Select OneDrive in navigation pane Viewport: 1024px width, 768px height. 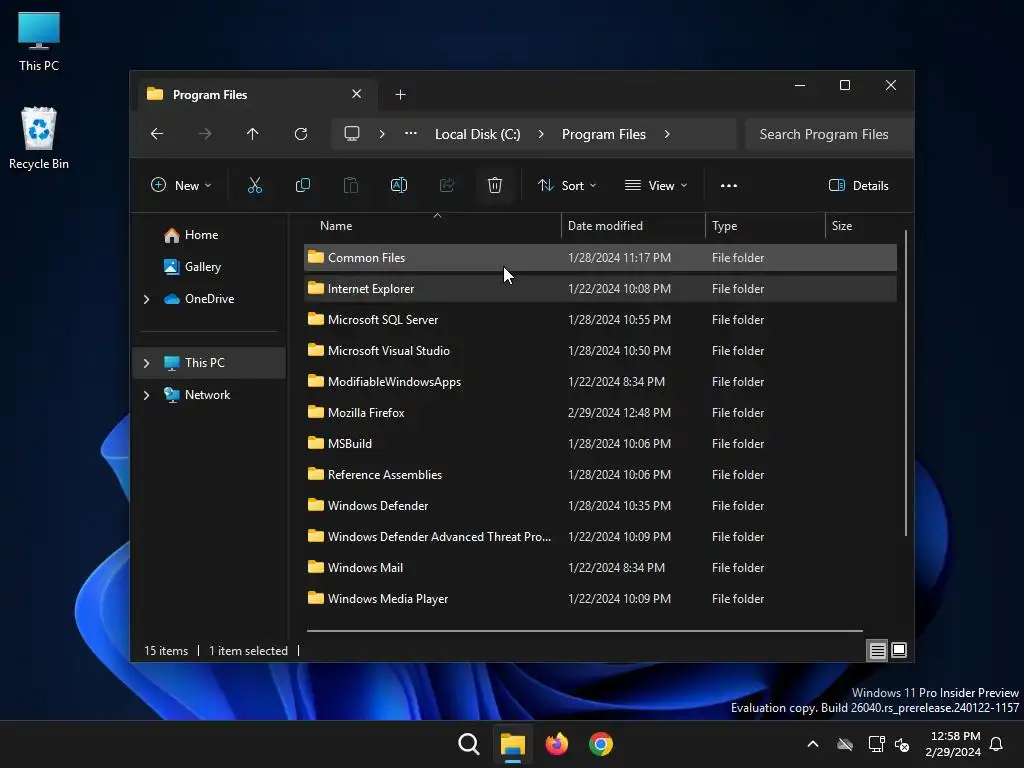click(x=210, y=299)
